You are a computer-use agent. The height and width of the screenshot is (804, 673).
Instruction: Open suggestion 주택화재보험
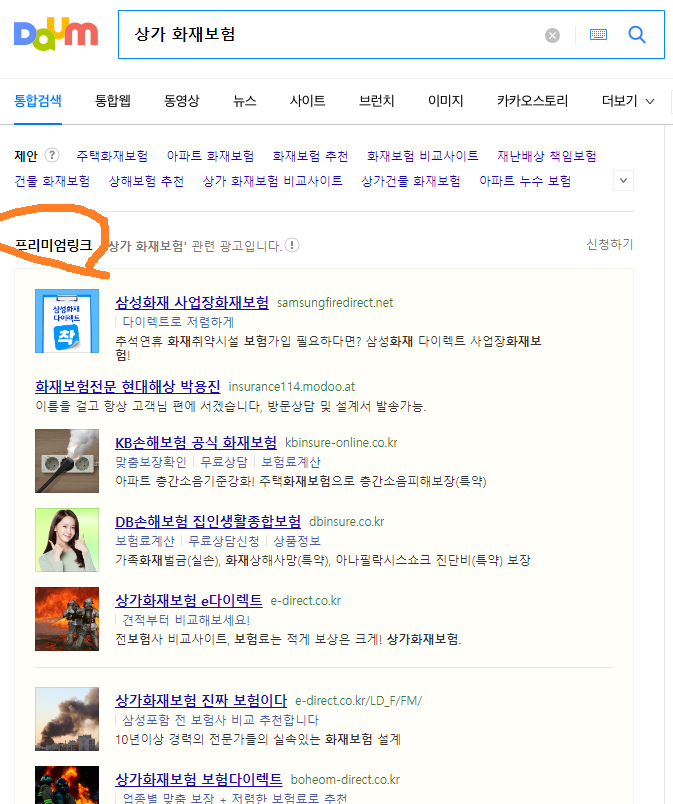coord(112,156)
